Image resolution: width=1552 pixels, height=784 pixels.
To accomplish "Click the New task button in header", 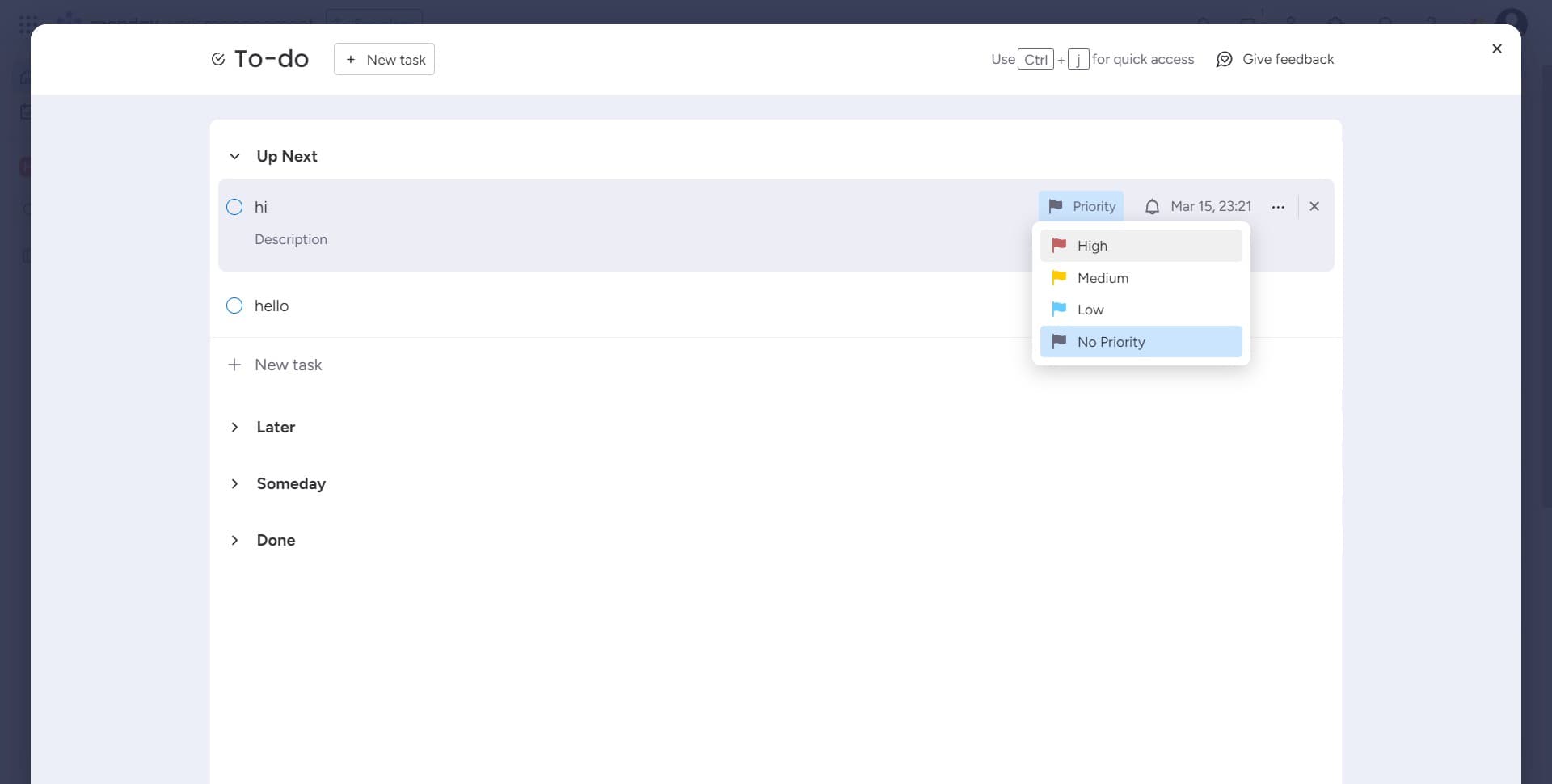I will [384, 60].
